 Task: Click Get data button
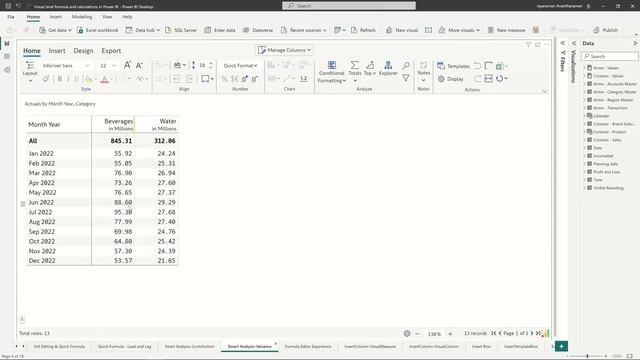[55, 30]
